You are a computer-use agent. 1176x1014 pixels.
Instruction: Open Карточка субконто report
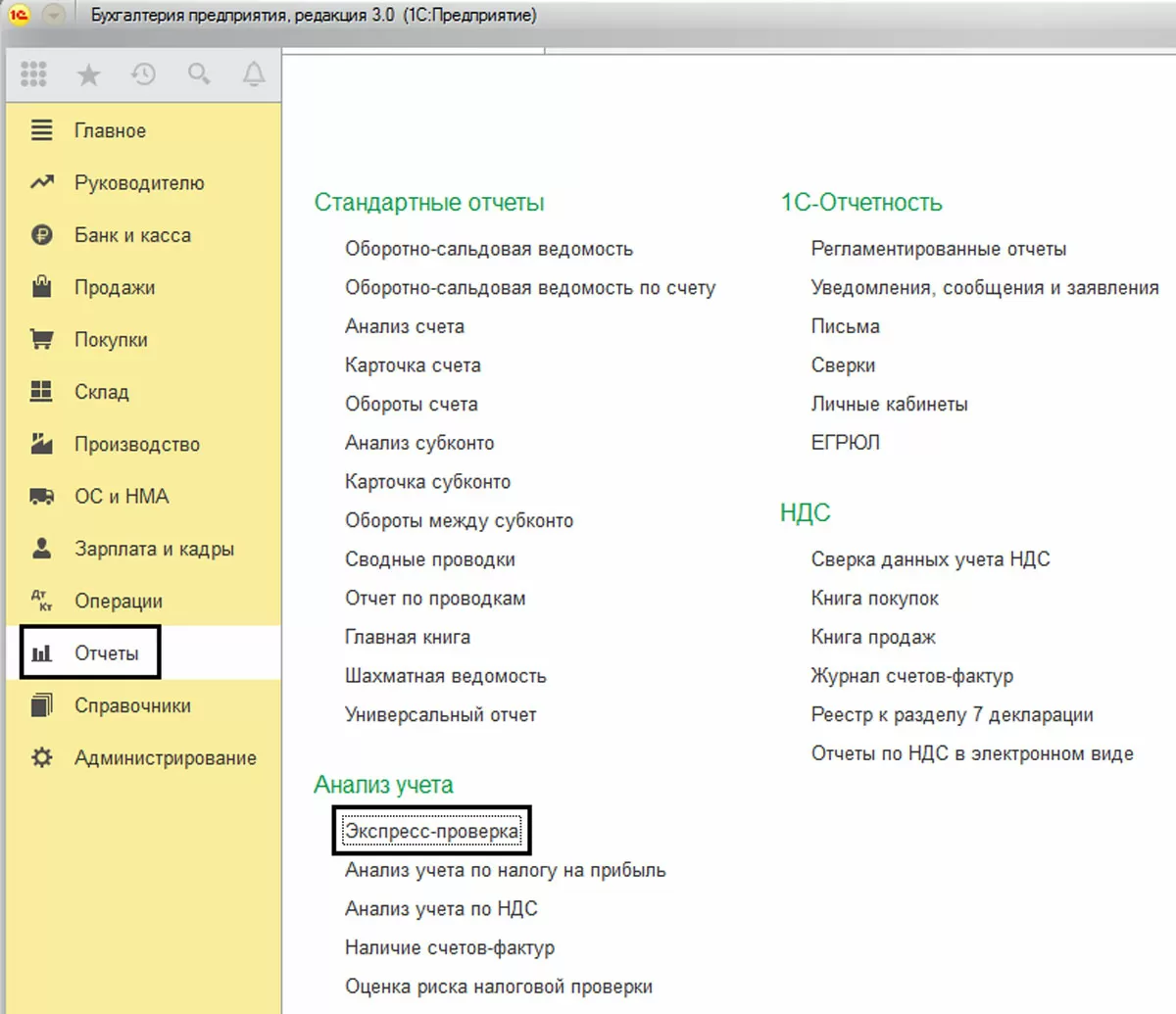point(427,482)
